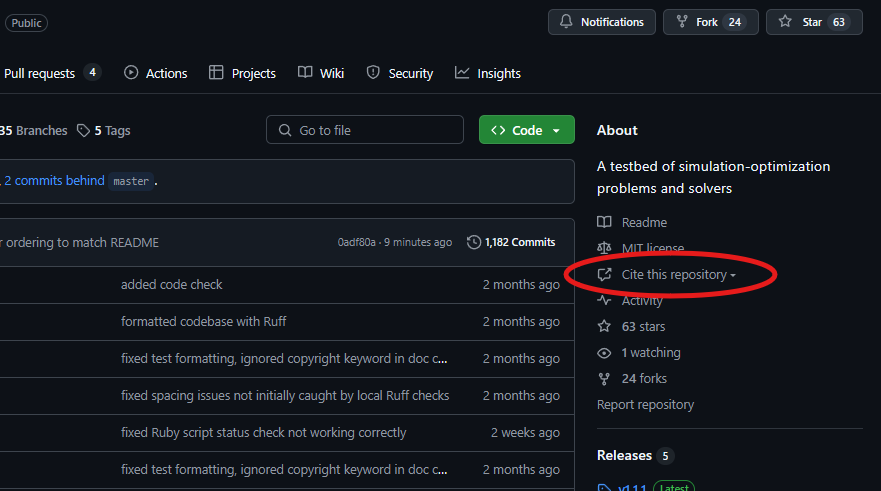Image resolution: width=881 pixels, height=491 pixels.
Task: Click the fork icon beside 24 forks
Action: click(604, 379)
